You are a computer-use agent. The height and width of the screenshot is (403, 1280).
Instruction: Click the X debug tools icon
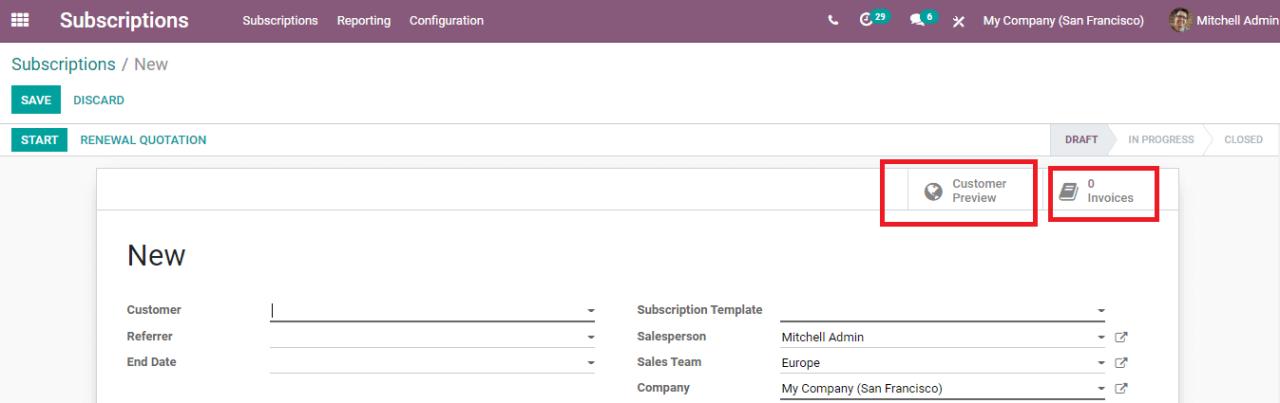pos(958,21)
